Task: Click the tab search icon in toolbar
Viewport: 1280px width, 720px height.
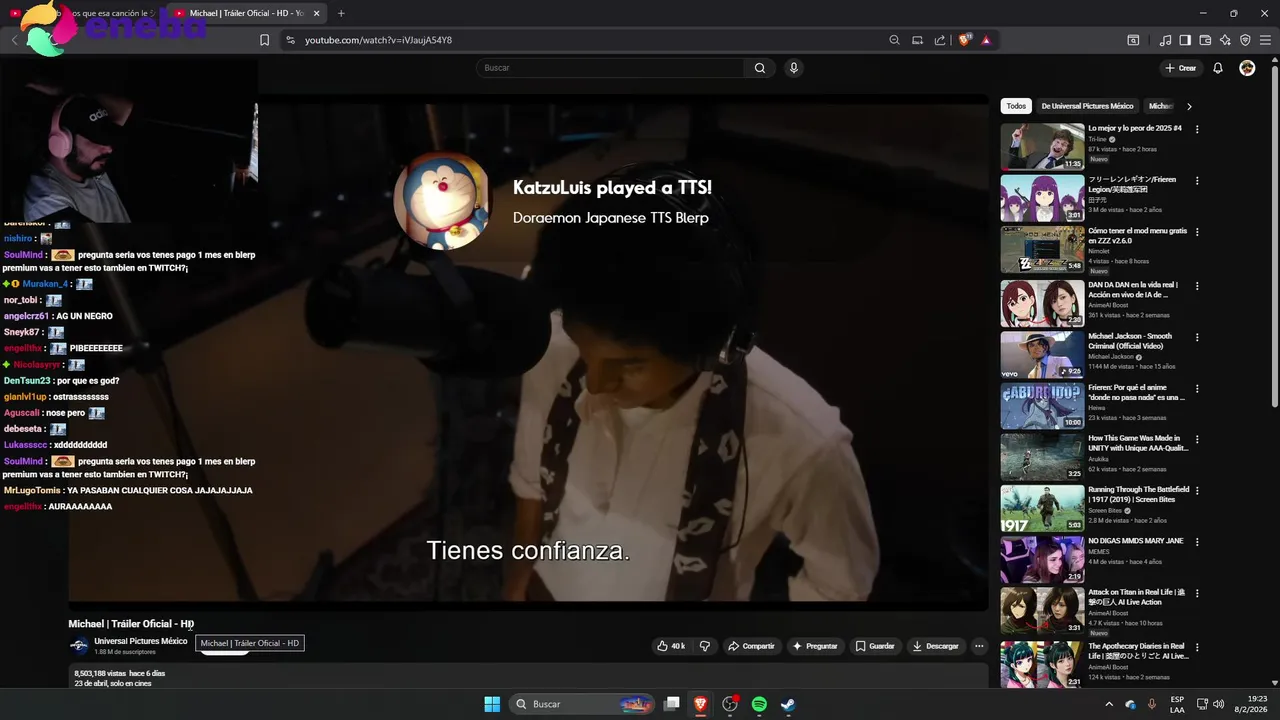Action: click(1133, 40)
